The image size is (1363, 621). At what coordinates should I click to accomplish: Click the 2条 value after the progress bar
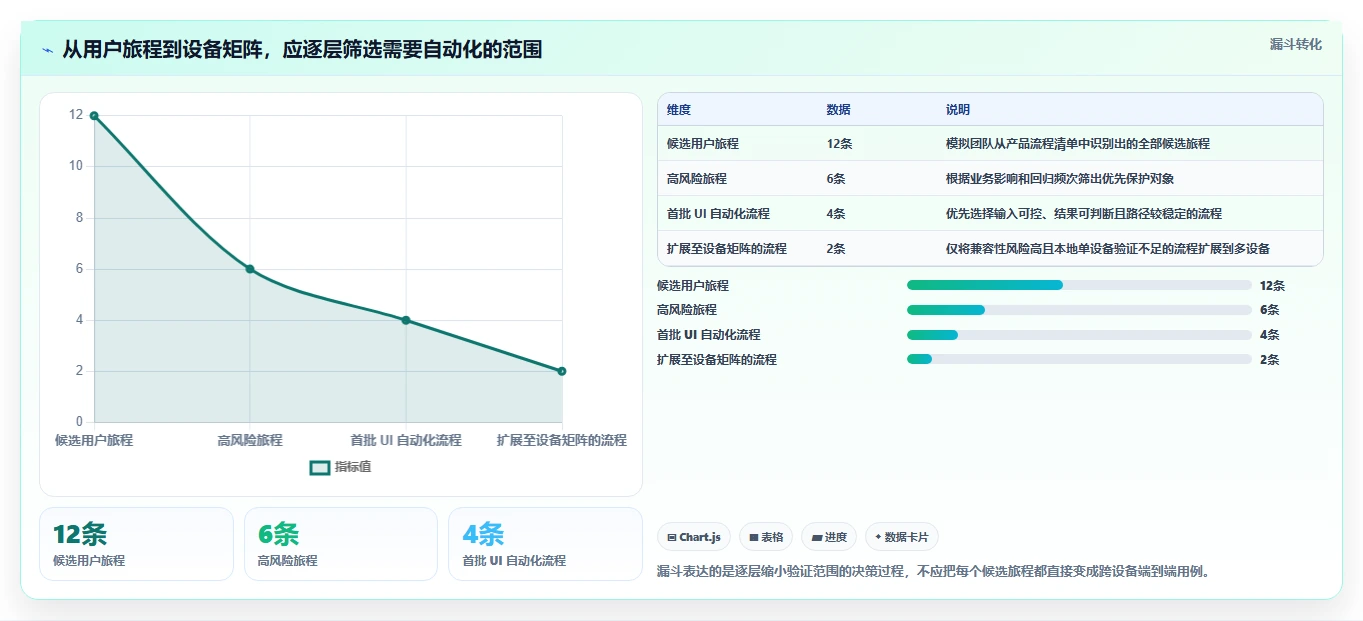[1269, 359]
